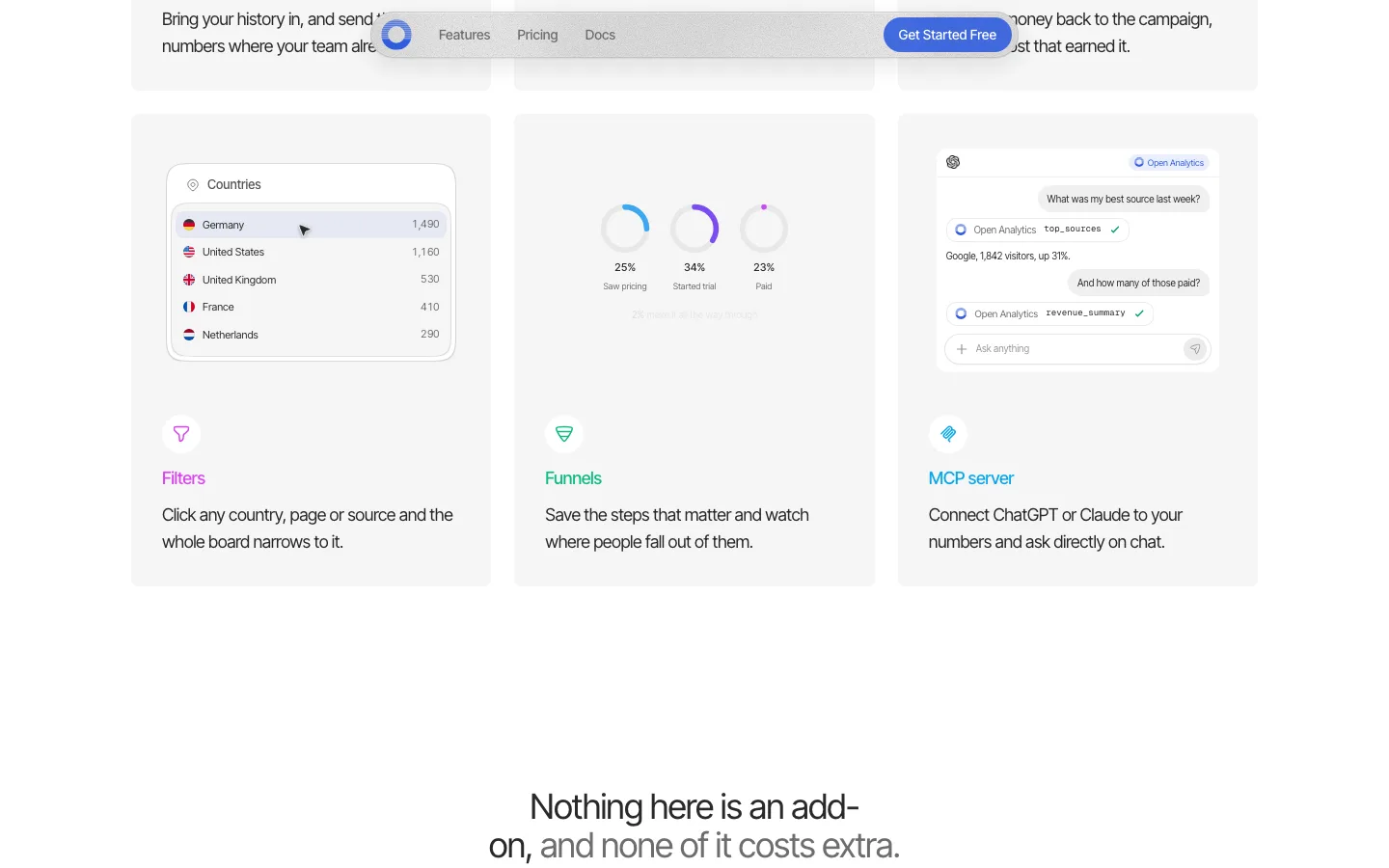Click the France row value 410
The width and height of the screenshot is (1389, 868).
[430, 307]
